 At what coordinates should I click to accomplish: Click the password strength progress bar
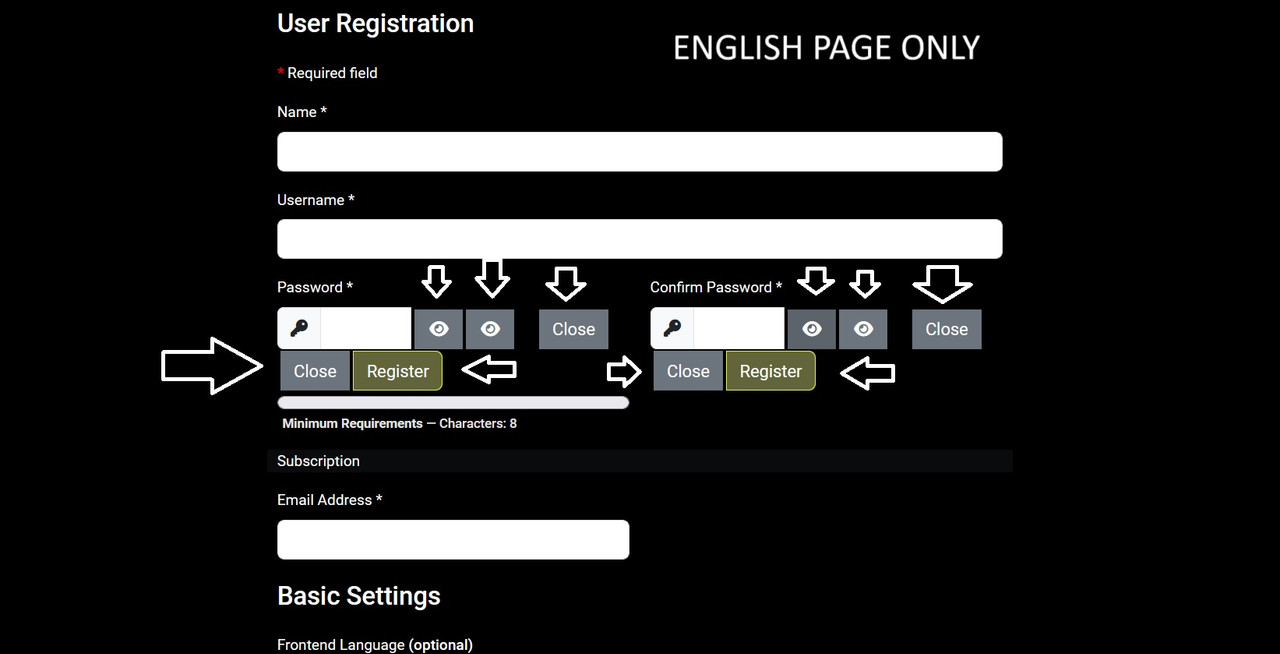click(453, 403)
